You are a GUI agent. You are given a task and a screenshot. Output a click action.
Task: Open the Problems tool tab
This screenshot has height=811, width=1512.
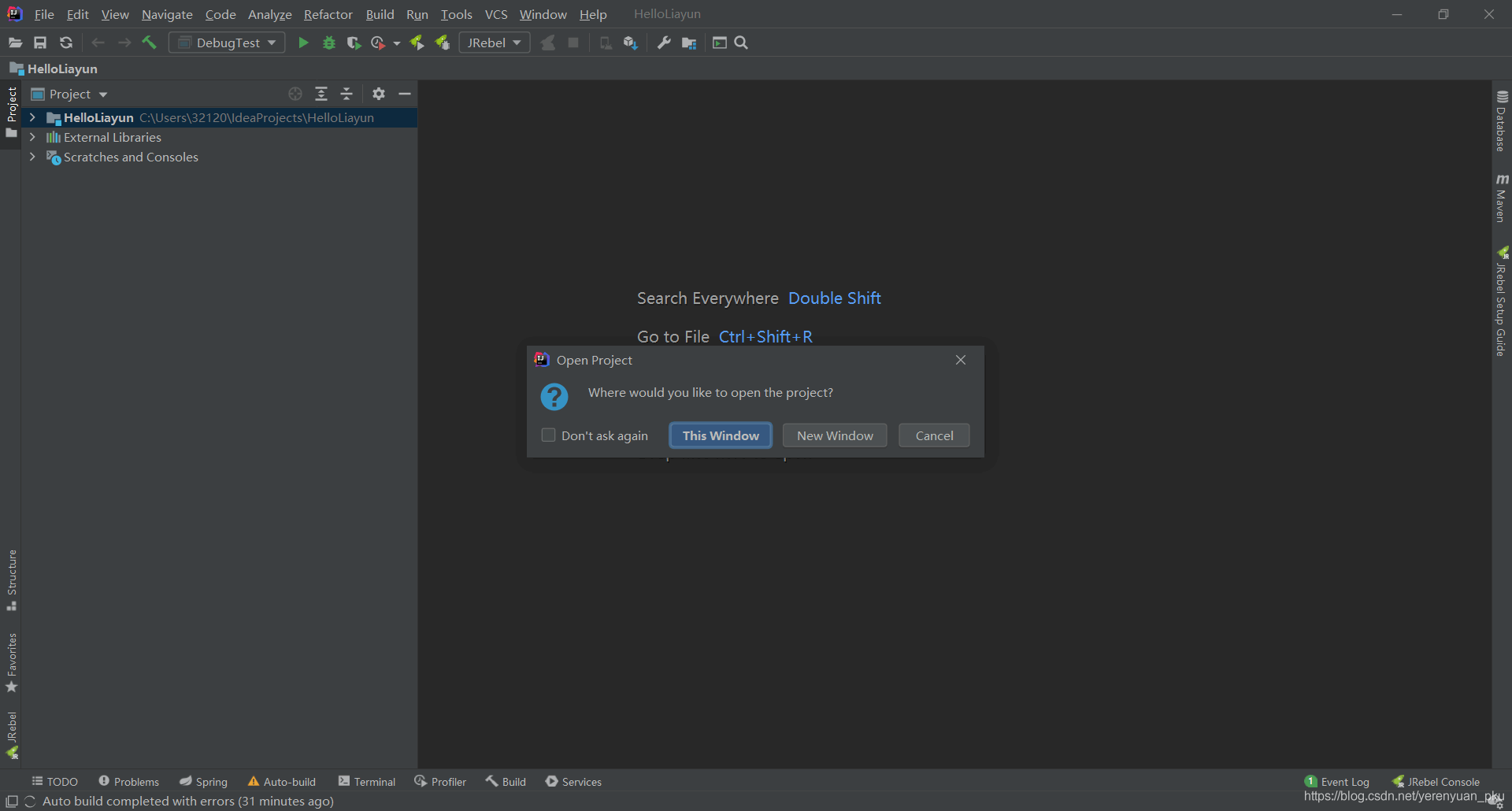coord(128,781)
